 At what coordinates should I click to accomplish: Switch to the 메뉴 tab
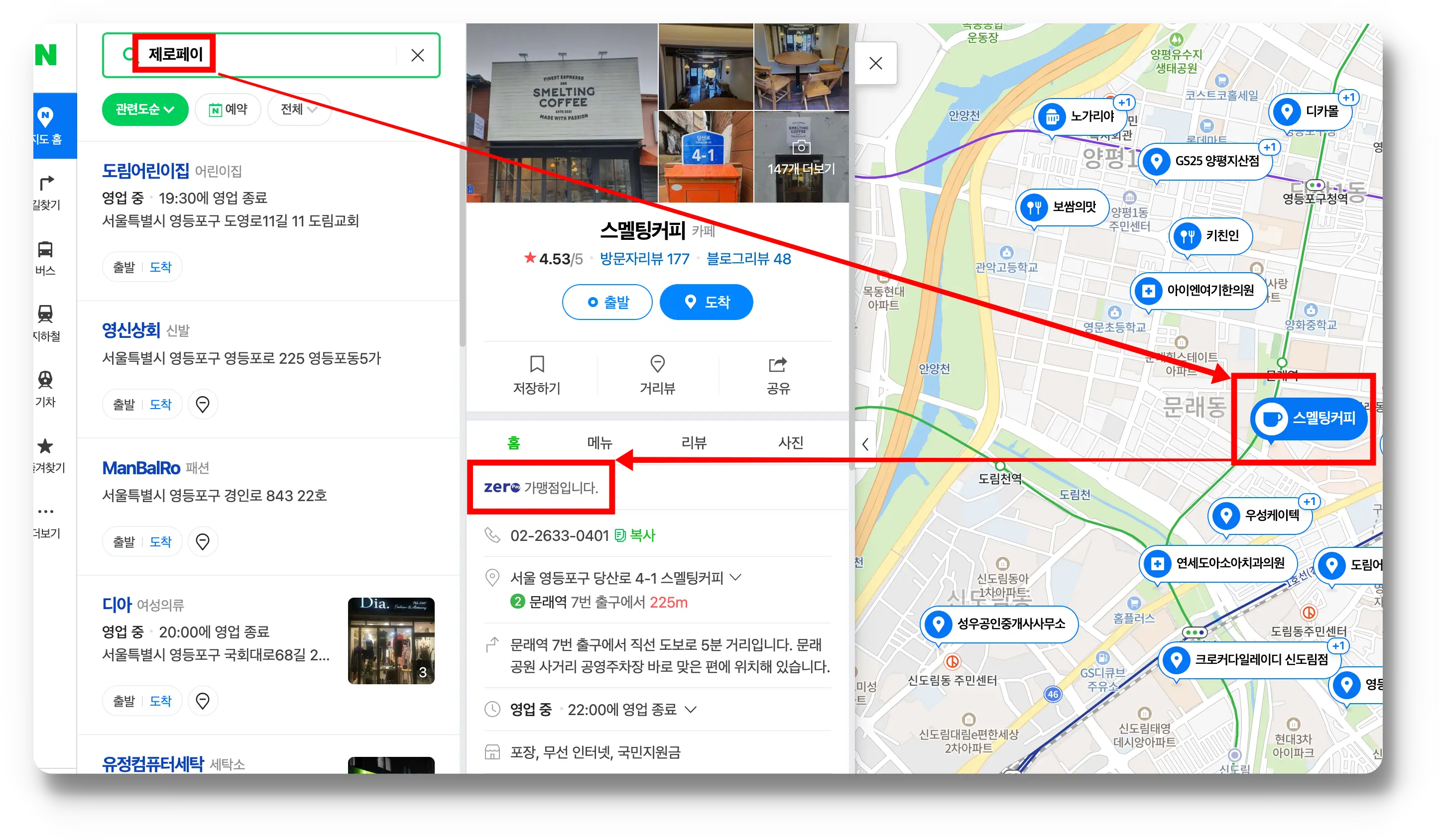[600, 443]
